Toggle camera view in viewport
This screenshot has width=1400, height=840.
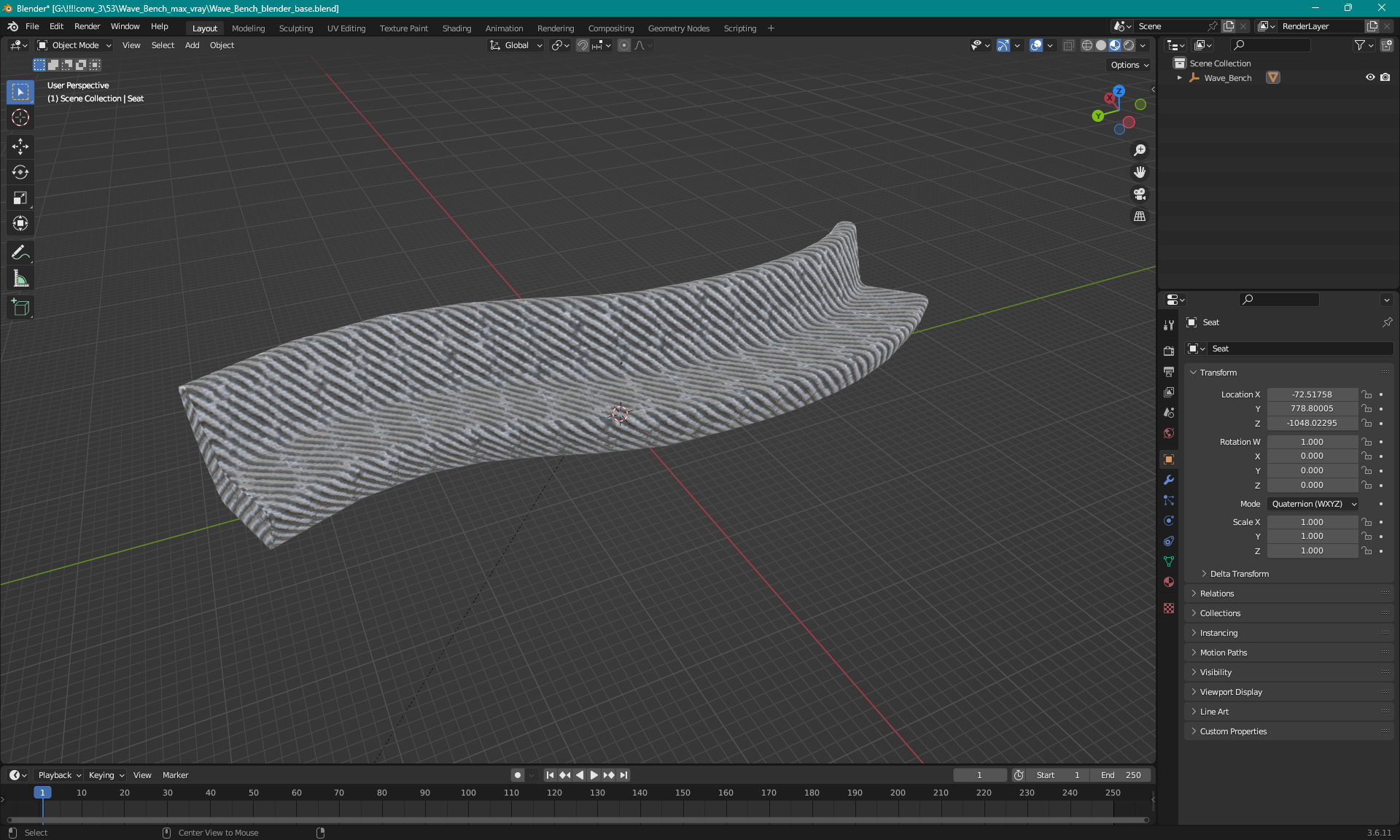tap(1139, 194)
